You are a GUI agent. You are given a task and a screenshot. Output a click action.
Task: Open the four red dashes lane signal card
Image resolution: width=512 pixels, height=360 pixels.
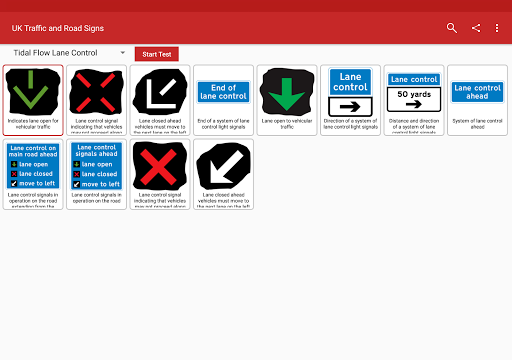click(96, 100)
